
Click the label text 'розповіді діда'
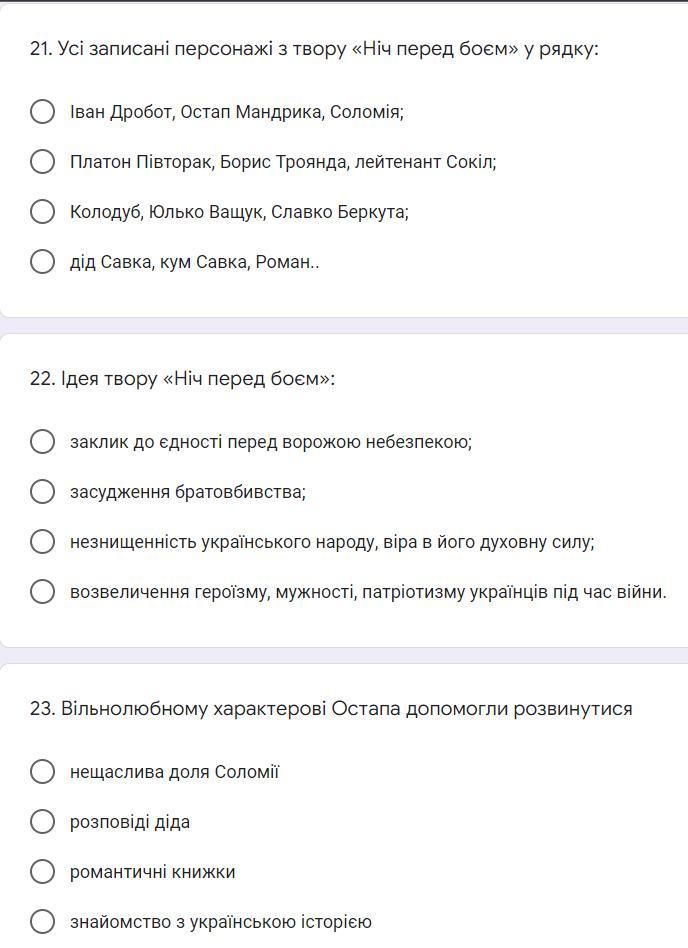(130, 822)
